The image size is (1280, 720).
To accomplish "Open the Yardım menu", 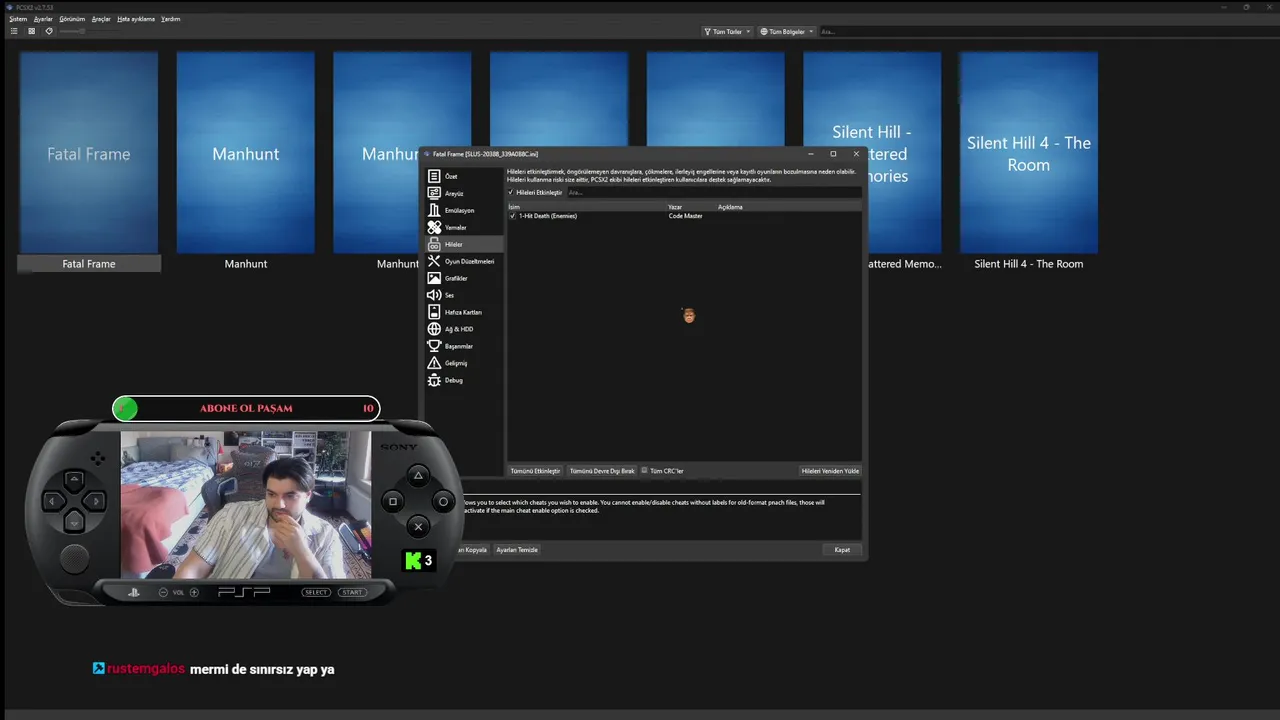I will click(x=171, y=19).
